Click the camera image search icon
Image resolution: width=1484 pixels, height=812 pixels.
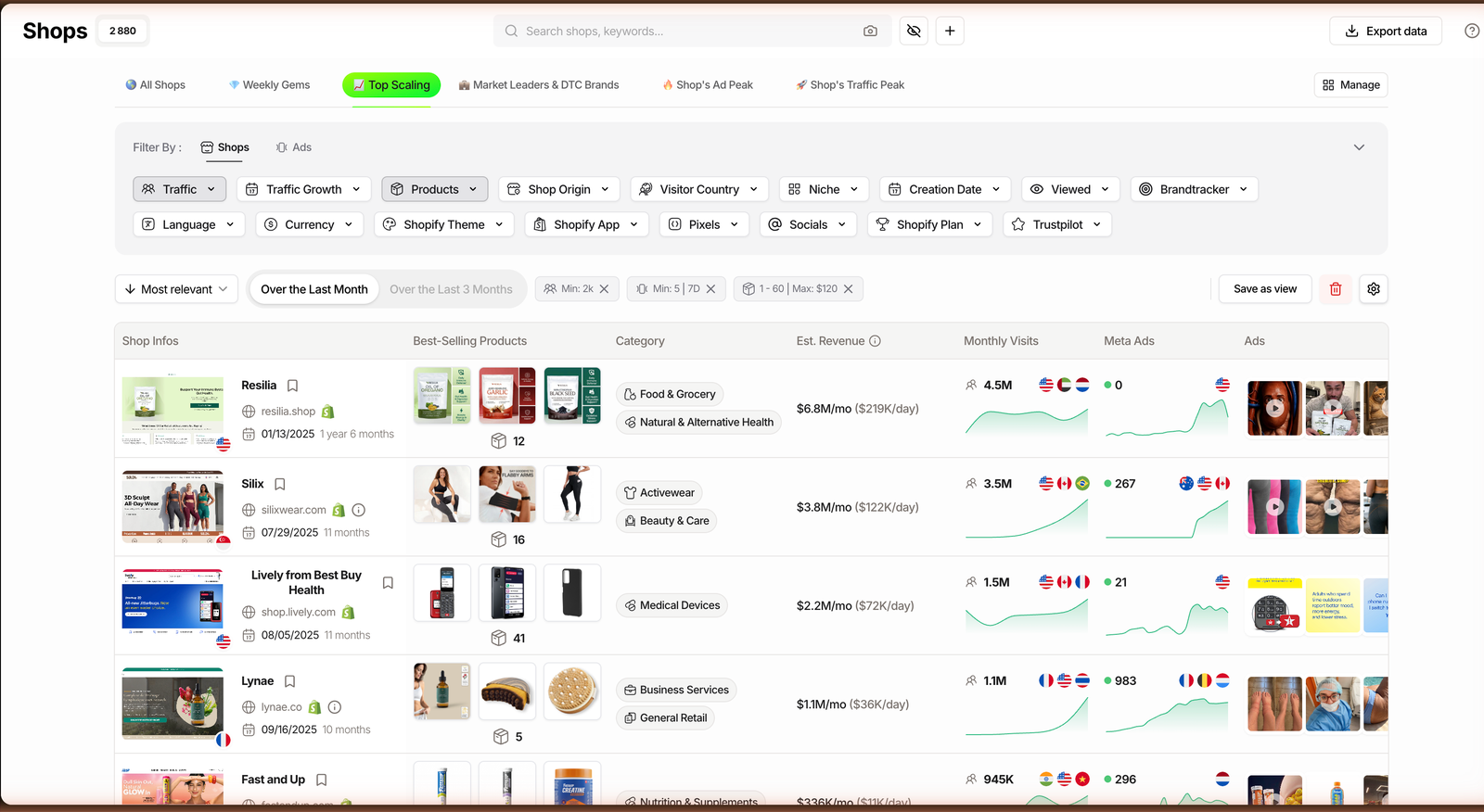click(870, 31)
